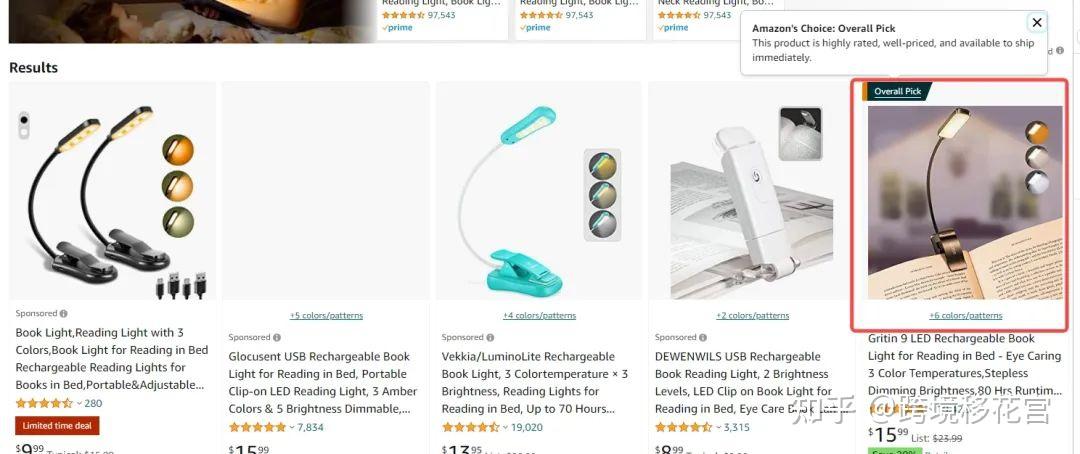Click the Limited time deal badge
The height and width of the screenshot is (454, 1080).
[57, 426]
